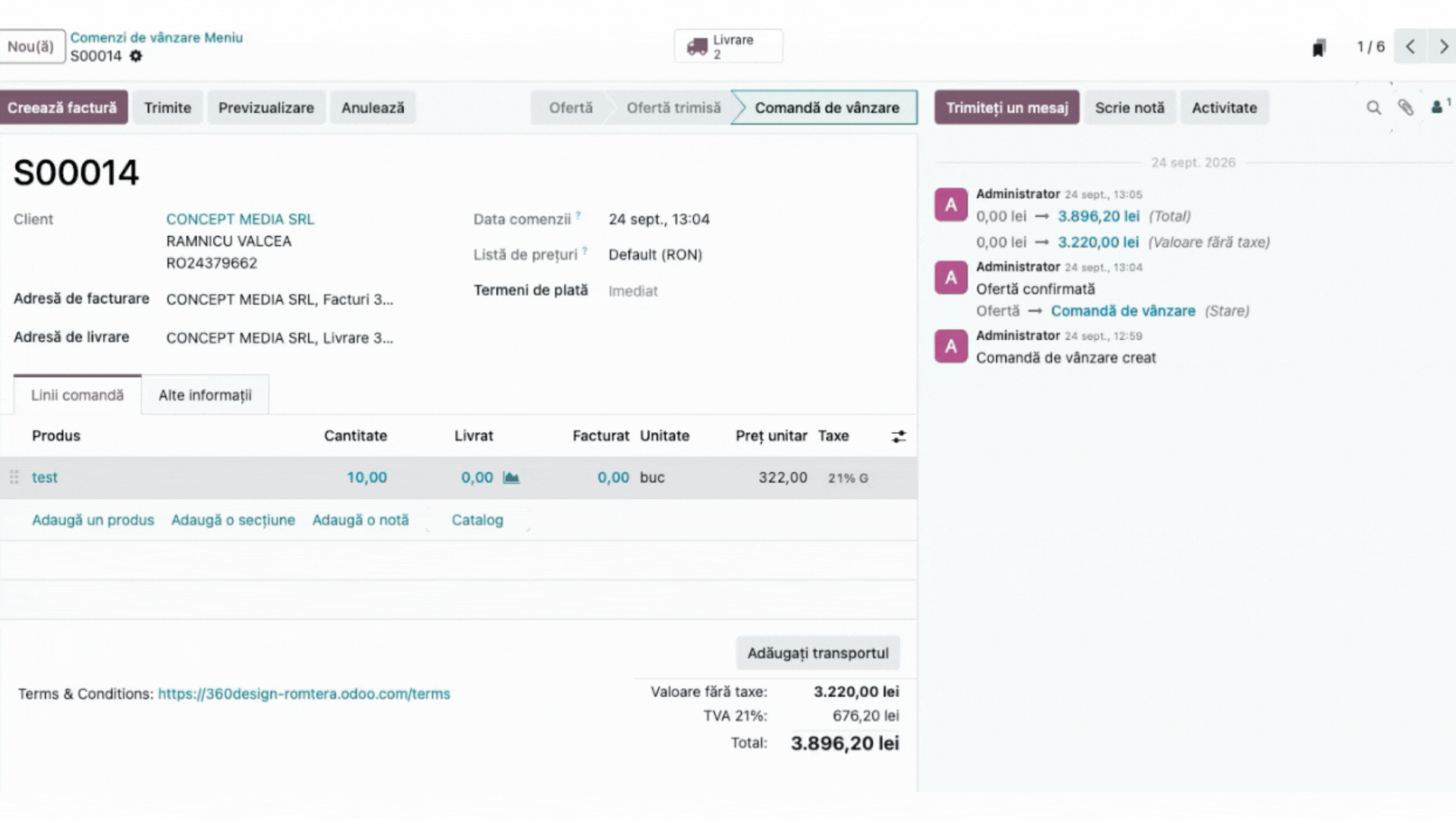Search messages with the magnifier icon

pyautogui.click(x=1373, y=108)
